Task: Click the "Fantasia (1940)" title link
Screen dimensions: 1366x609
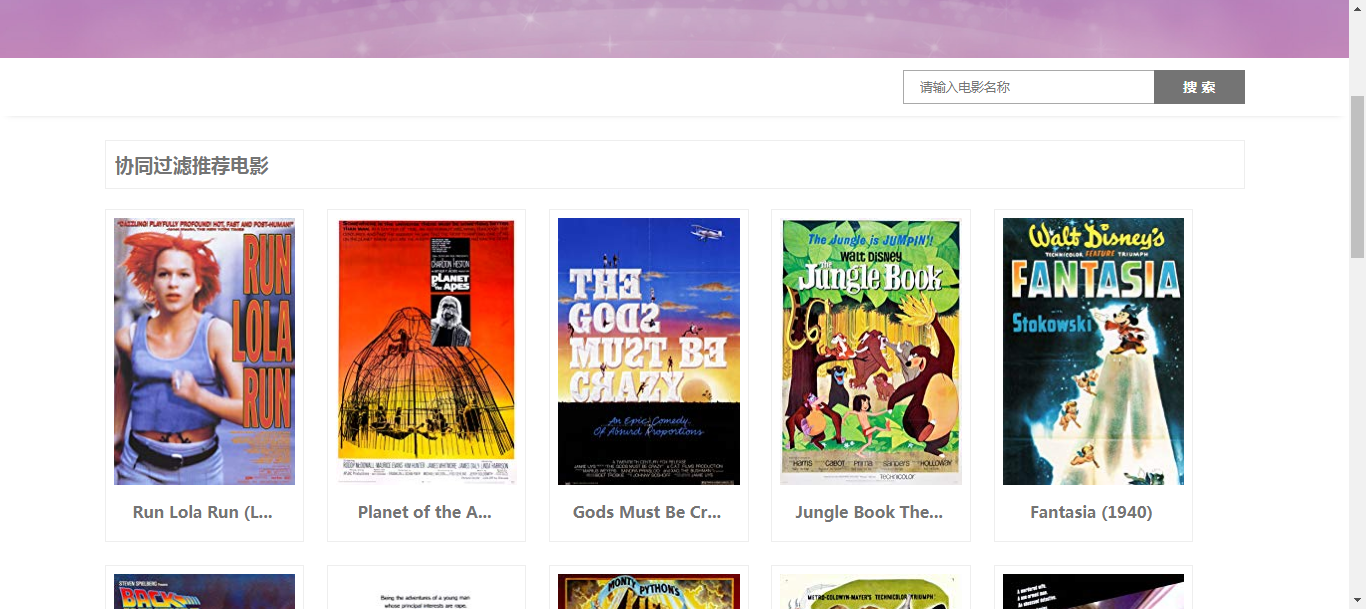Action: pyautogui.click(x=1091, y=512)
